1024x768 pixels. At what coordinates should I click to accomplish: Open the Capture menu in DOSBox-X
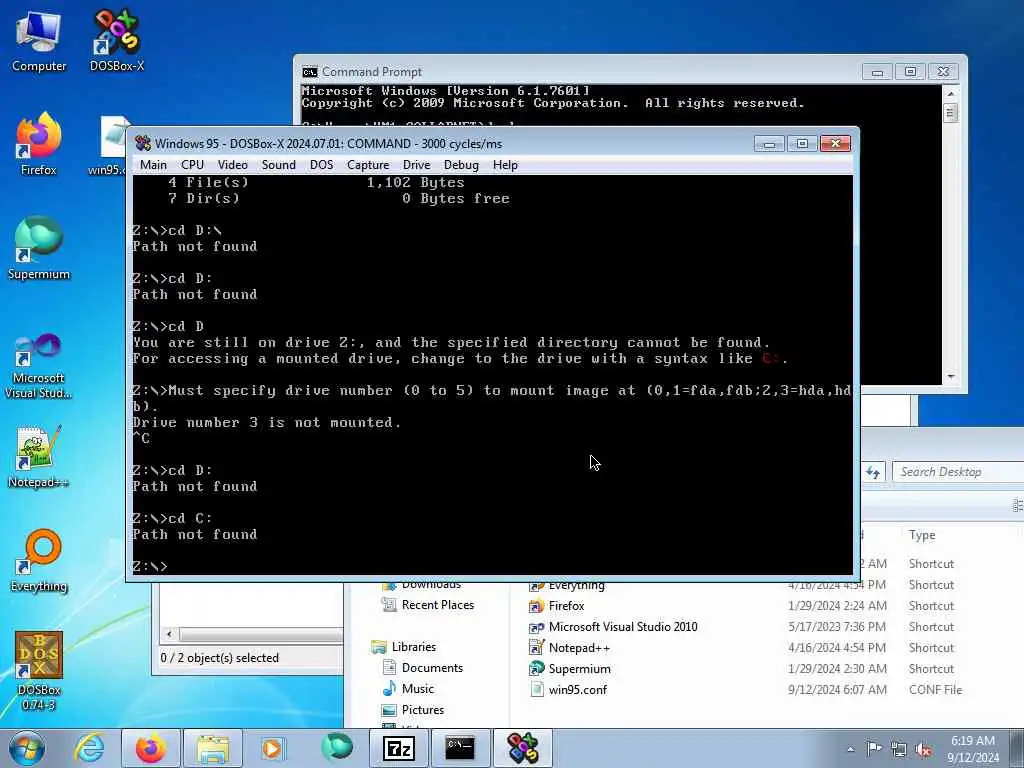point(368,165)
